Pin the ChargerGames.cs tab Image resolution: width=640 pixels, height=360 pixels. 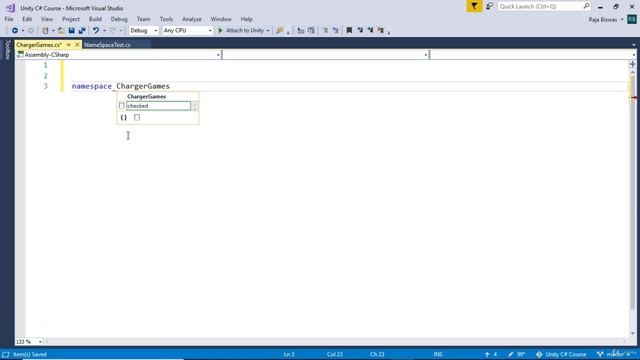(69, 44)
